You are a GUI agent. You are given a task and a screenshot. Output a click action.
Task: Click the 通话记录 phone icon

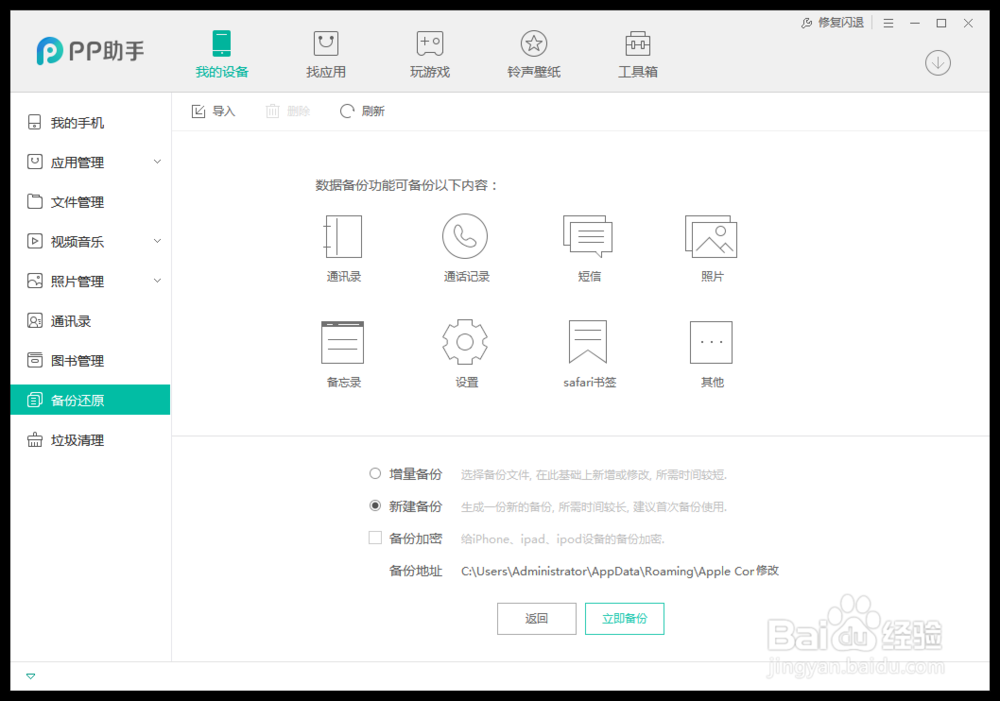tap(466, 236)
